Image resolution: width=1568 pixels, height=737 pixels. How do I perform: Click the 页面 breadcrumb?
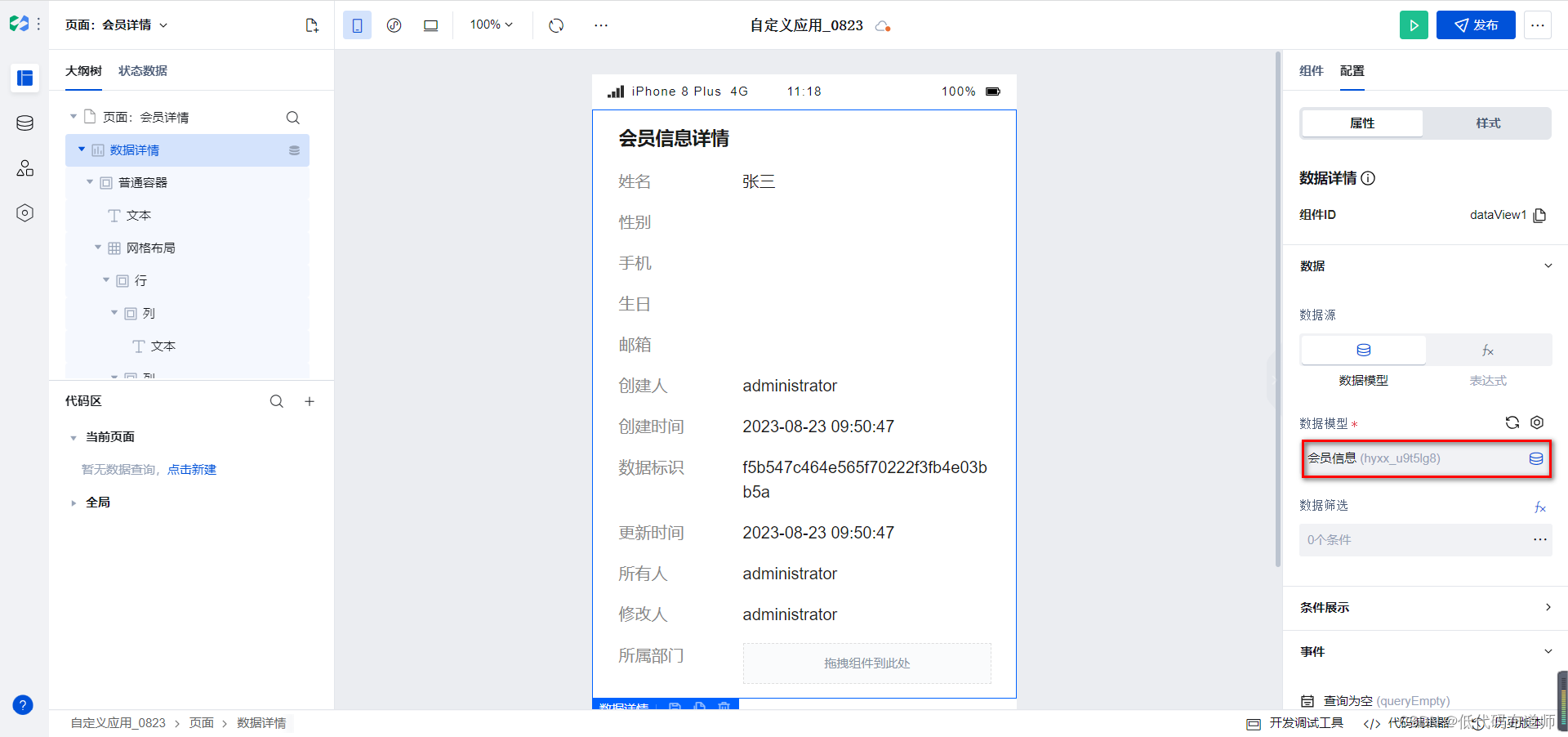[202, 723]
